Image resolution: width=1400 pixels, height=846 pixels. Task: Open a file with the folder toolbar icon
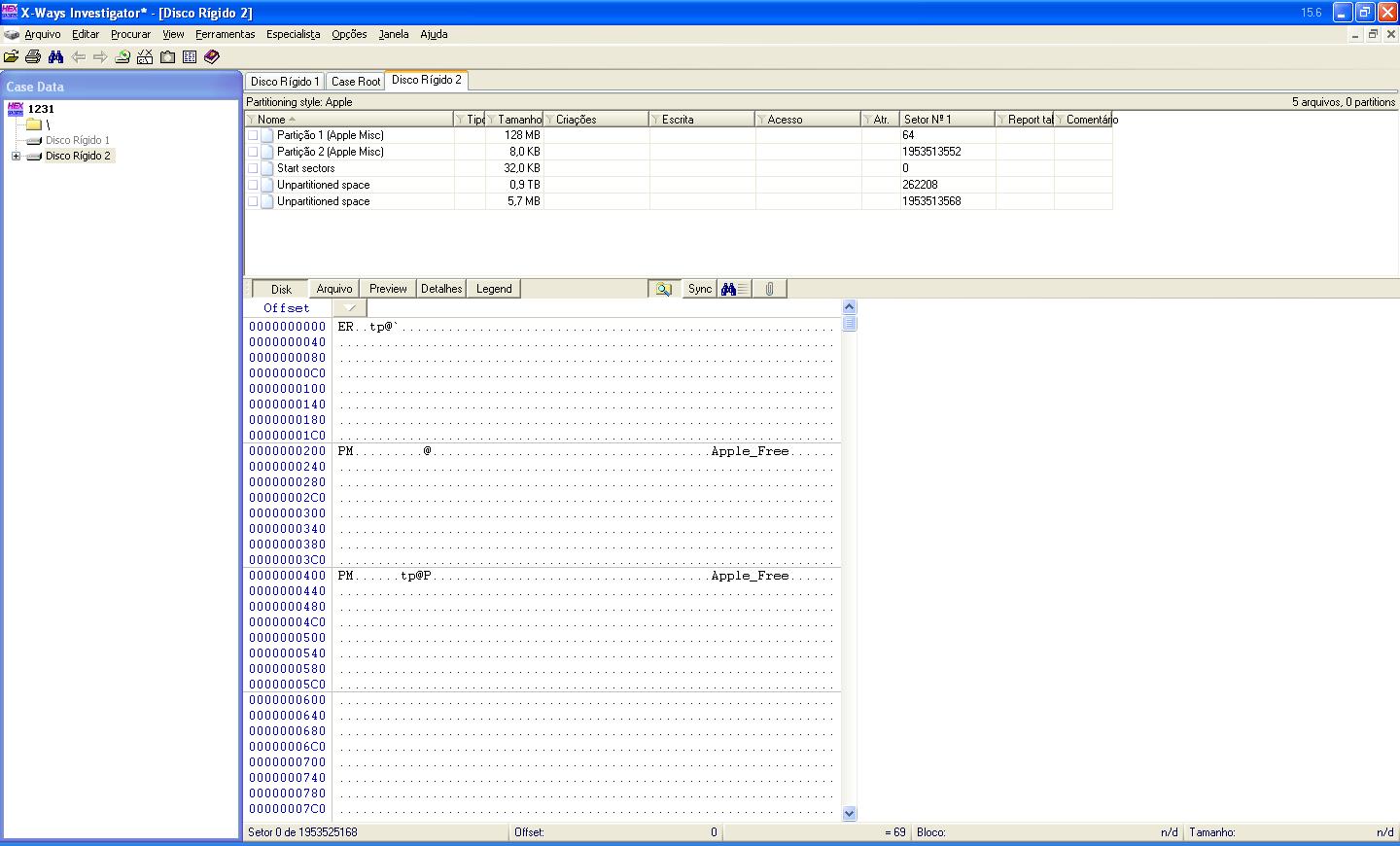click(12, 57)
